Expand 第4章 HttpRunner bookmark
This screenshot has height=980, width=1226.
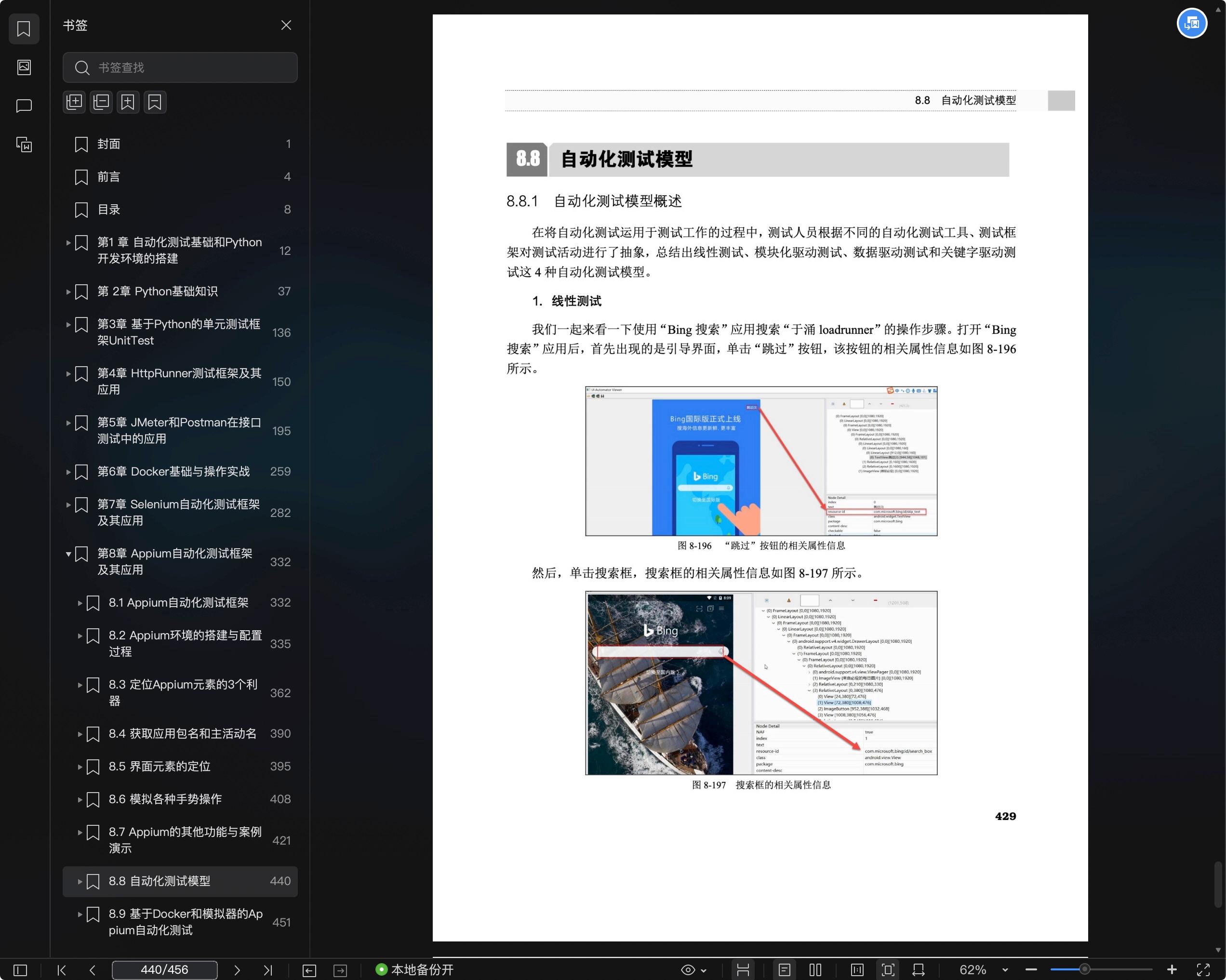coord(68,373)
